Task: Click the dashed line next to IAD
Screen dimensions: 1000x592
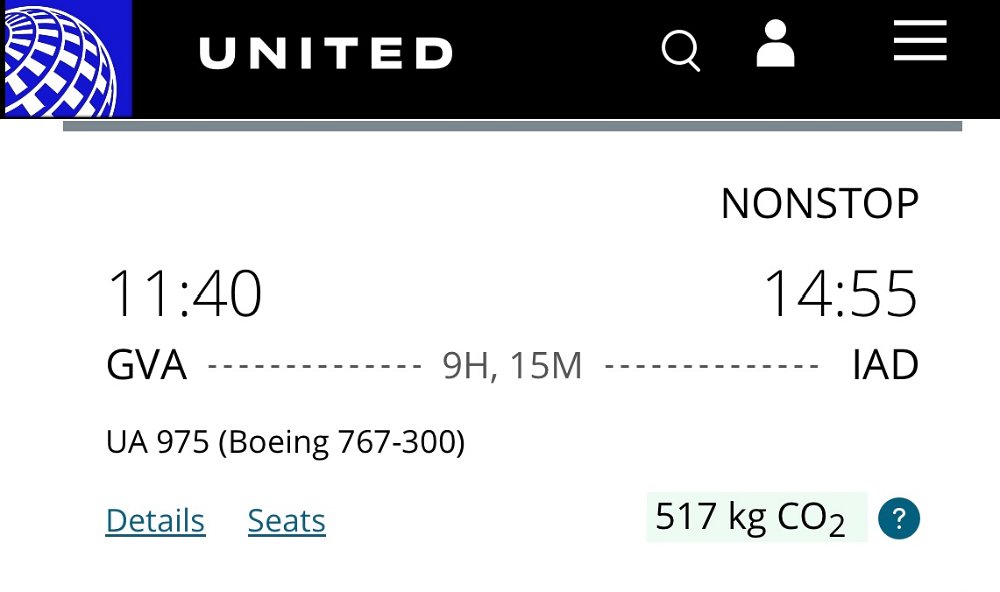Action: click(712, 367)
